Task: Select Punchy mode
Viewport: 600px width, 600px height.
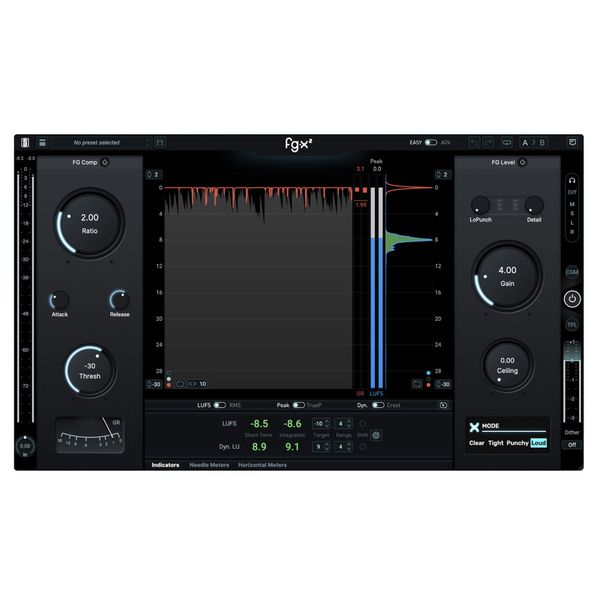Action: click(517, 443)
